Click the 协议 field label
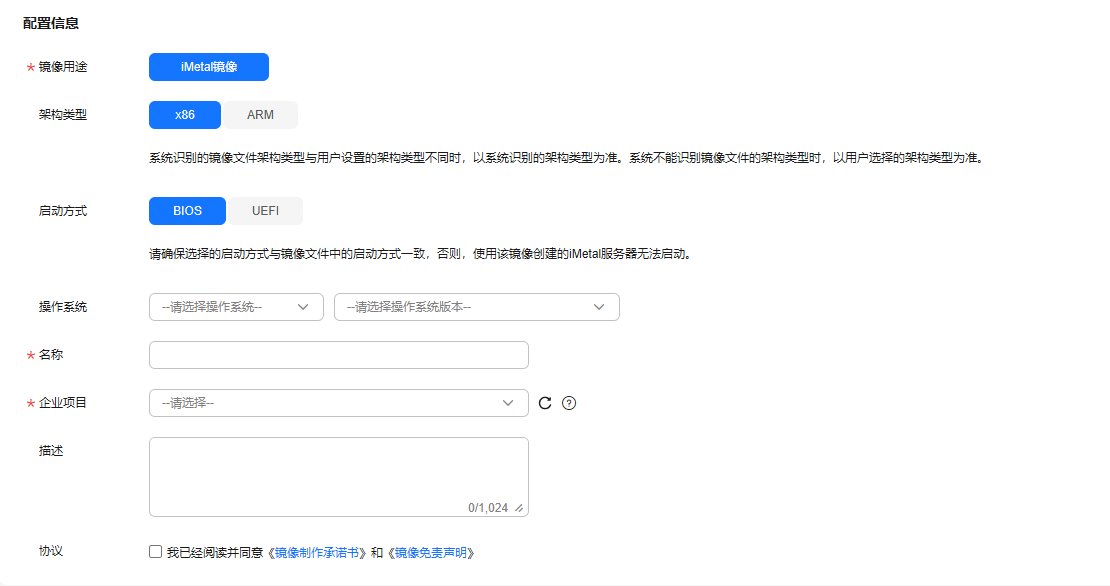 coord(51,551)
